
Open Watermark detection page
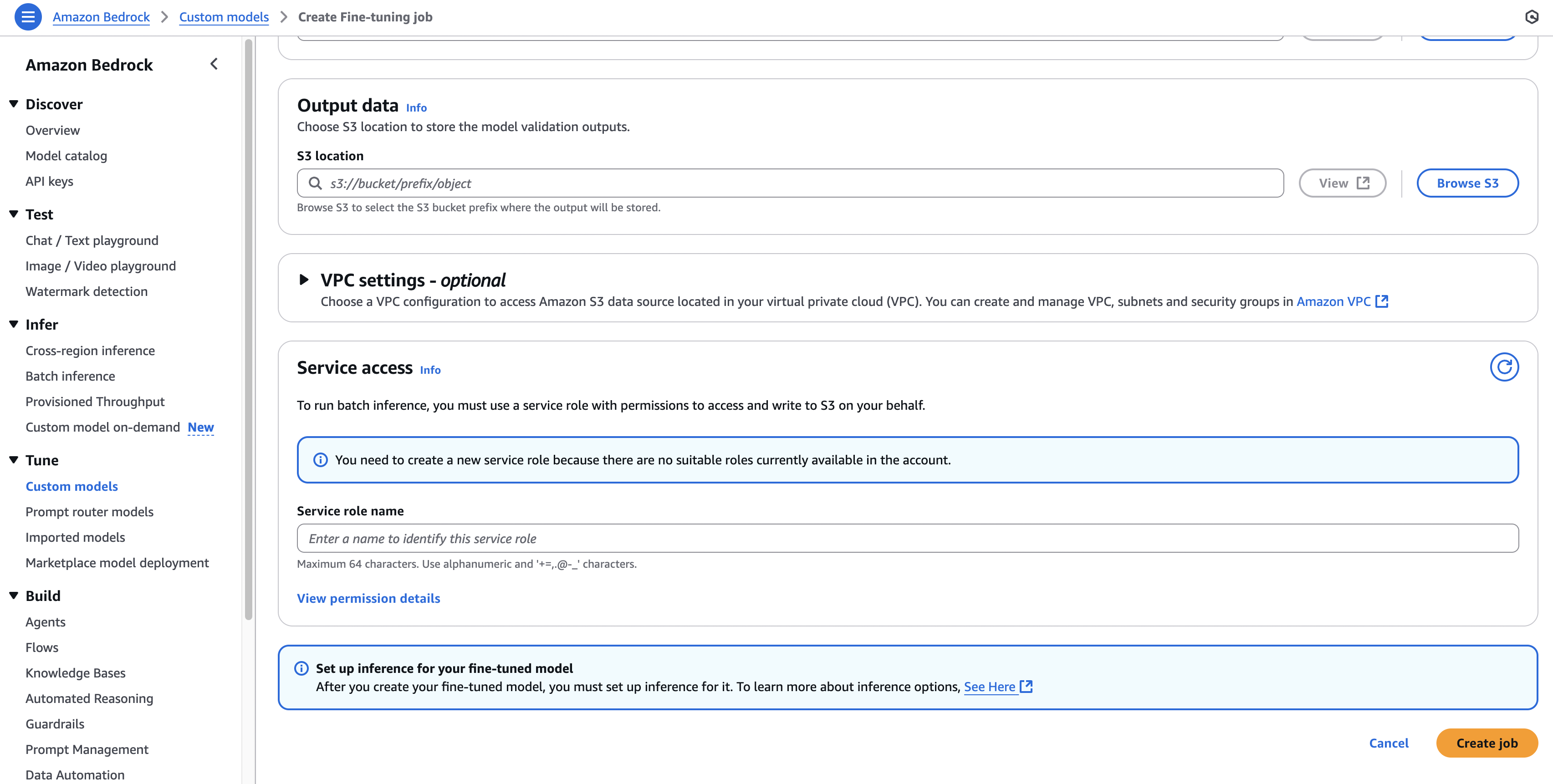(x=86, y=291)
